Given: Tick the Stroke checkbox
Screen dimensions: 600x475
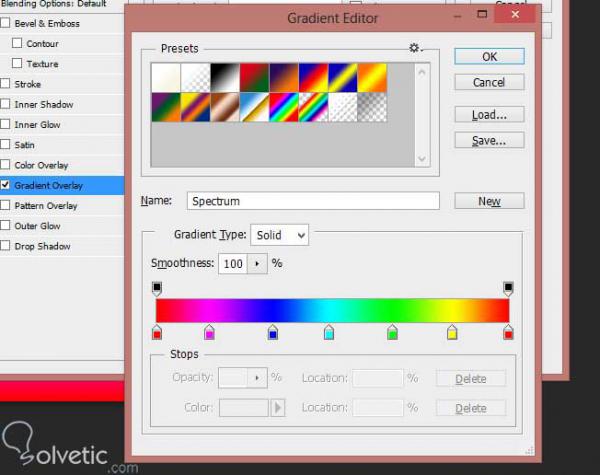Looking at the screenshot, I should (5, 83).
